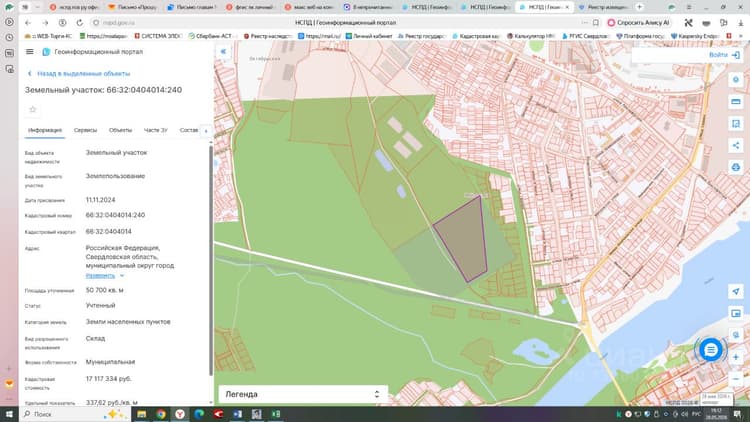Show more tabs using the chevron after Состав
This screenshot has width=750, height=422.
tap(206, 131)
